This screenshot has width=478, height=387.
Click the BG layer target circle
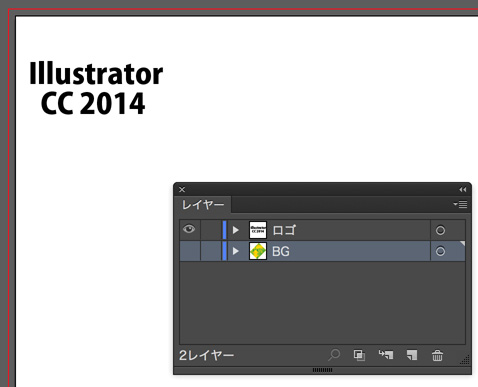(x=440, y=251)
